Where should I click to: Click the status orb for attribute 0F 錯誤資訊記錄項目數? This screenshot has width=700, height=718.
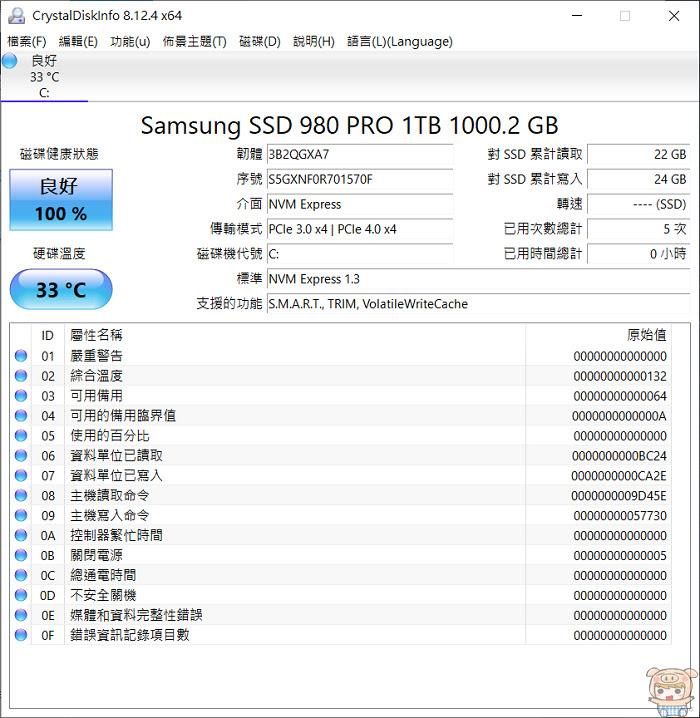21,635
